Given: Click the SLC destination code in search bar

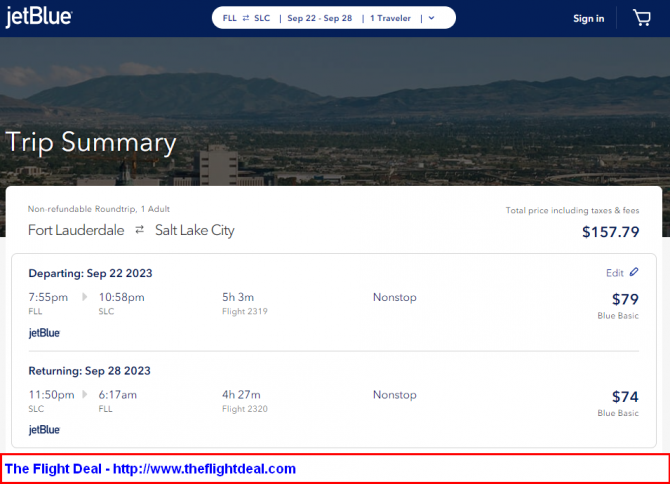Looking at the screenshot, I should [x=262, y=18].
